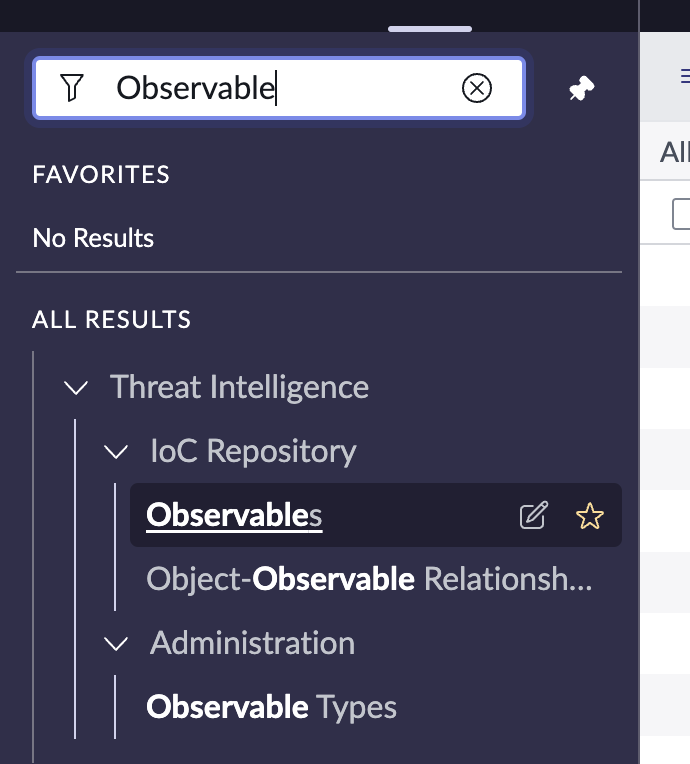Collapse the Administration chevron
The width and height of the screenshot is (690, 764).
(x=116, y=644)
